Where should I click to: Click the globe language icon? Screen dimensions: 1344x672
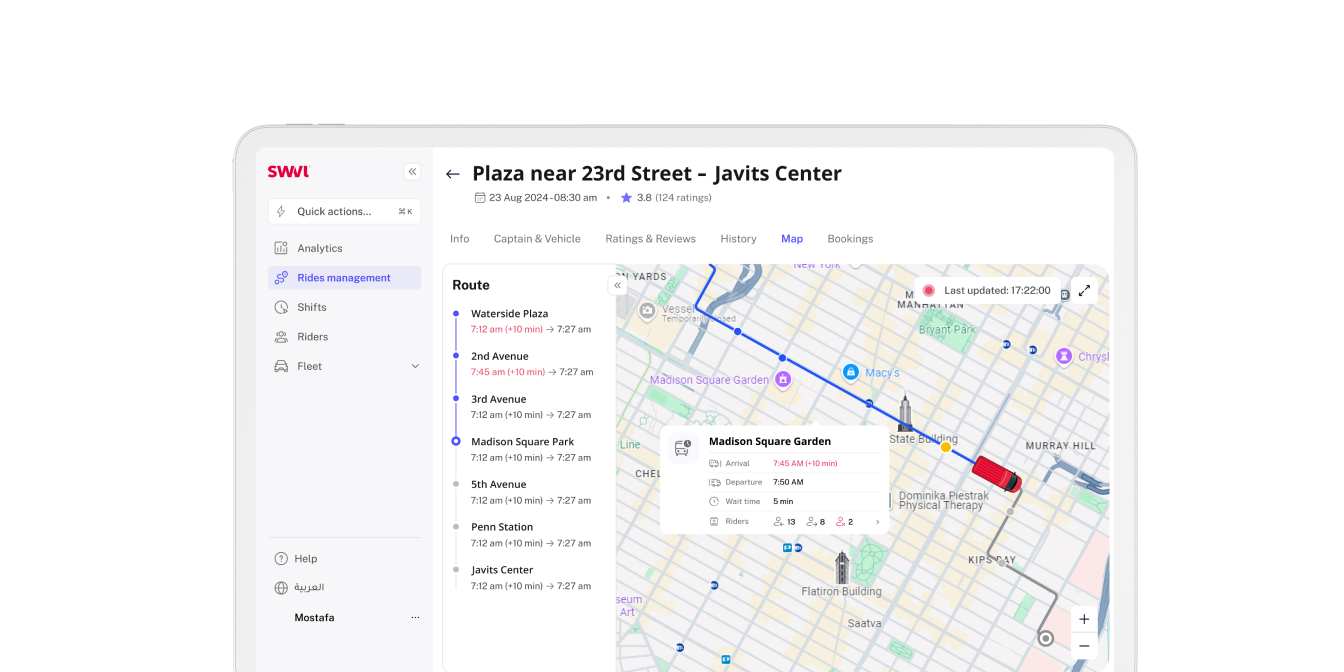(x=281, y=588)
